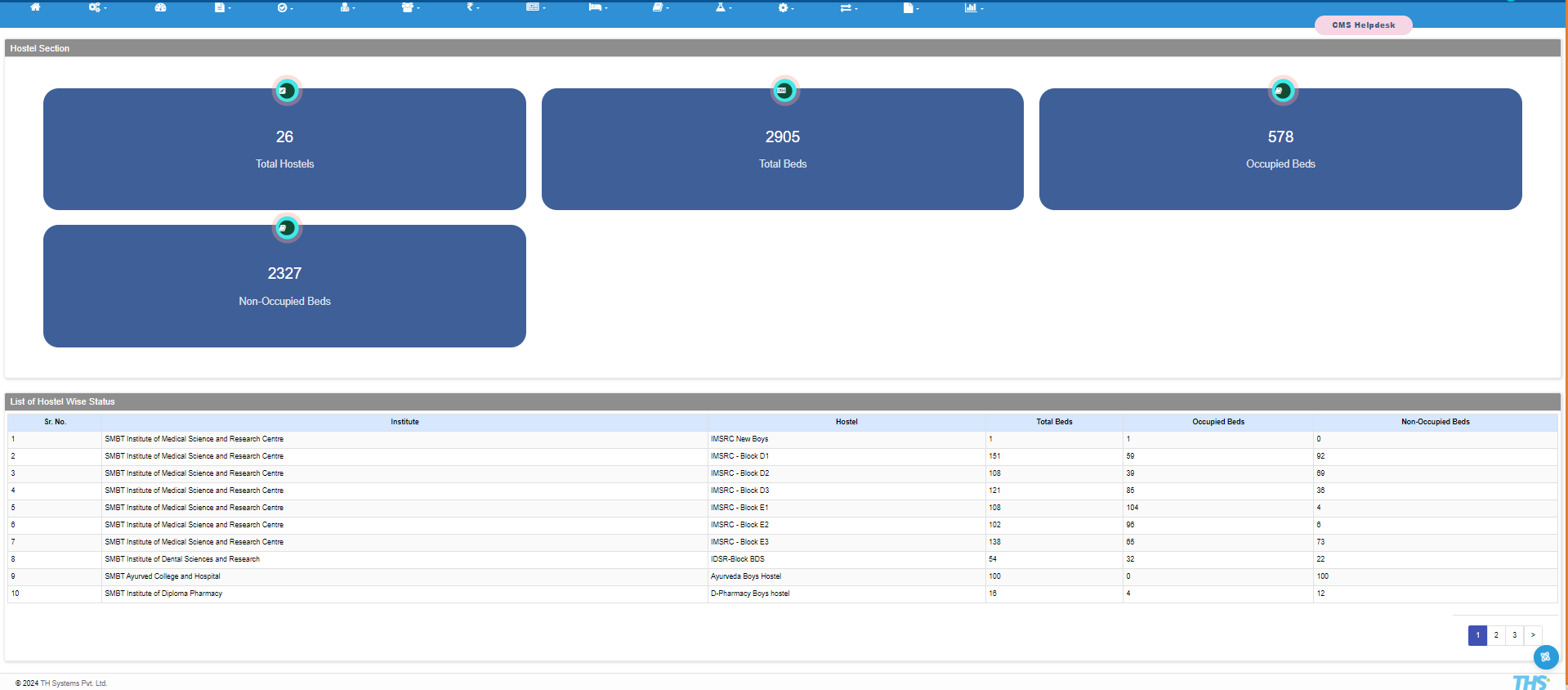This screenshot has height=690, width=1568.
Task: Open the document file menu icon
Action: [221, 7]
